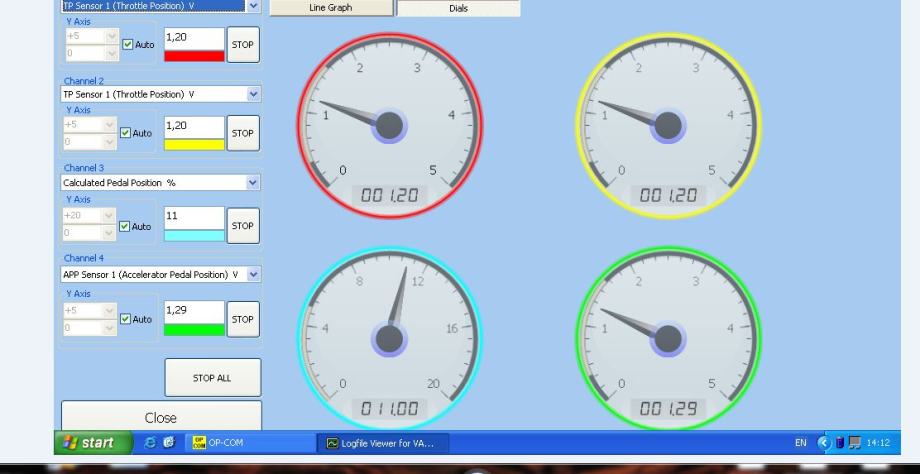The width and height of the screenshot is (920, 474).
Task: Open top channel Y Axis +5 maximum dropdown
Action: (x=112, y=36)
